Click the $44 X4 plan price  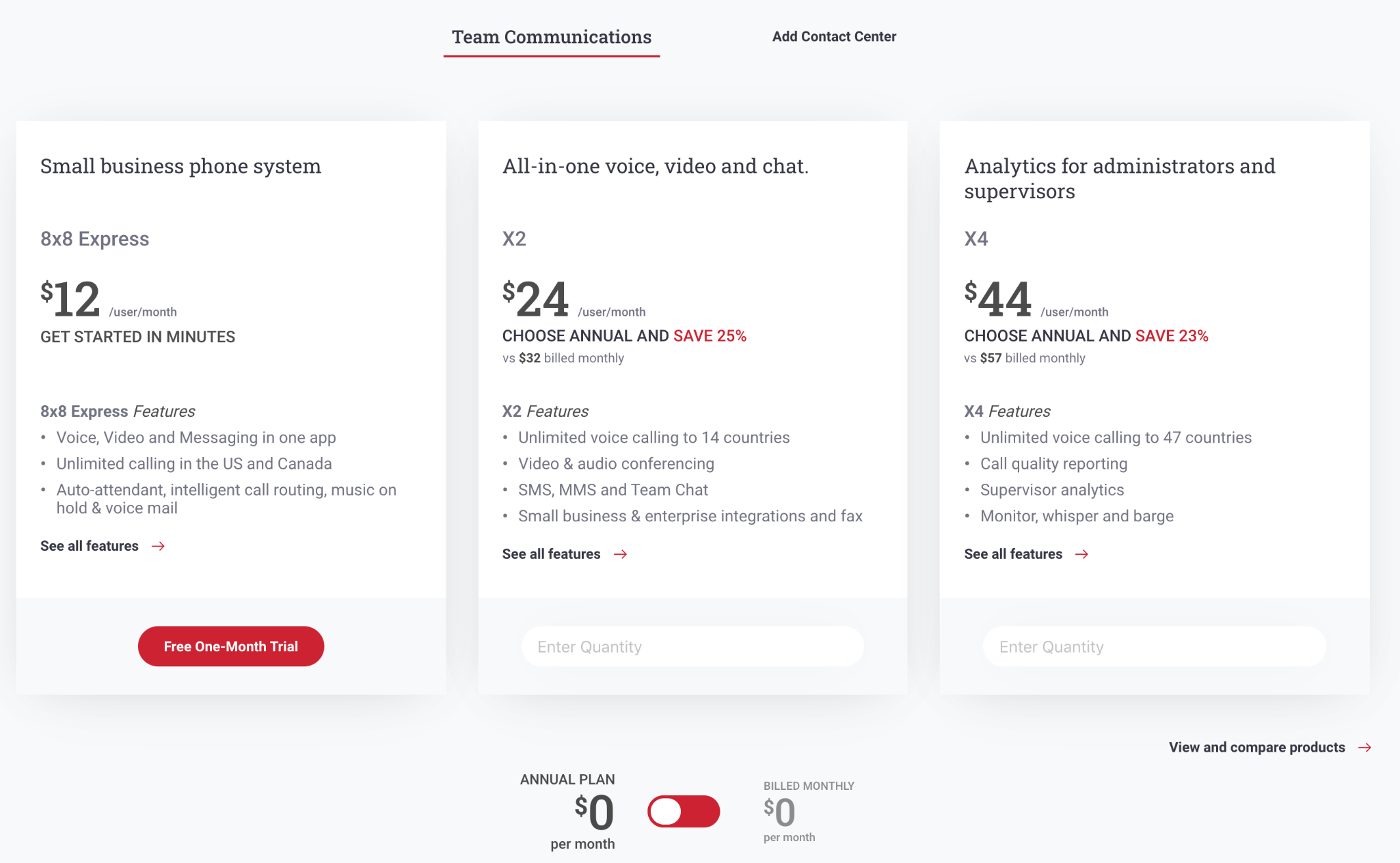click(998, 299)
